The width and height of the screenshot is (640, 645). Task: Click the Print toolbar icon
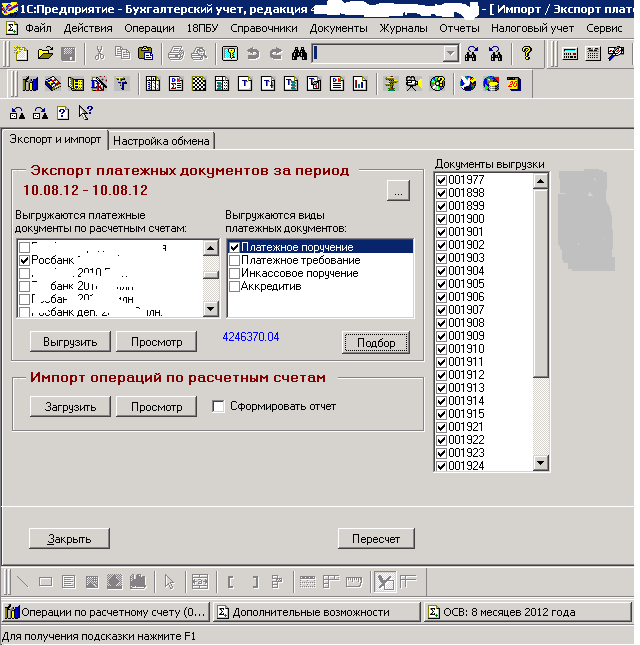(176, 53)
